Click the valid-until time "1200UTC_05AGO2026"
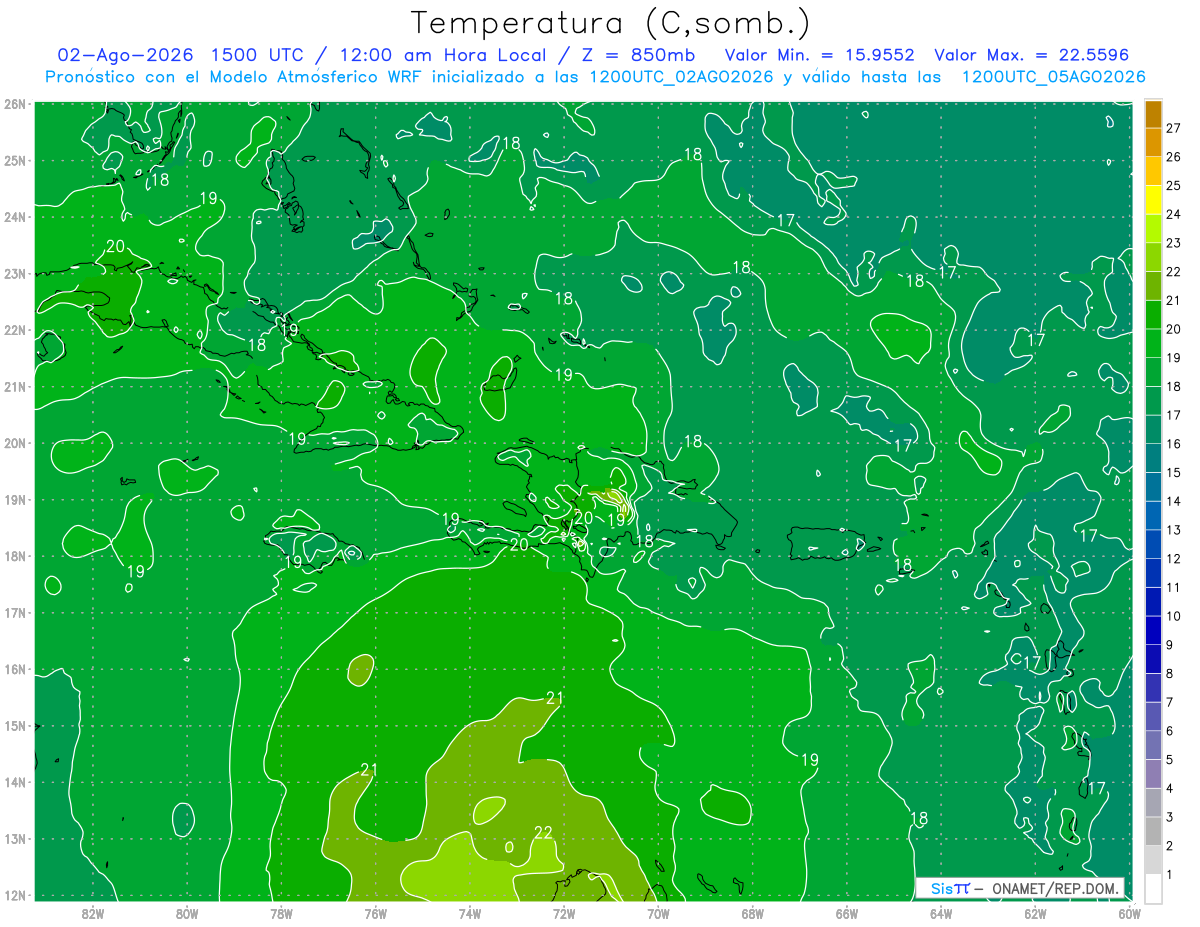The image size is (1200, 927). (x=1053, y=77)
